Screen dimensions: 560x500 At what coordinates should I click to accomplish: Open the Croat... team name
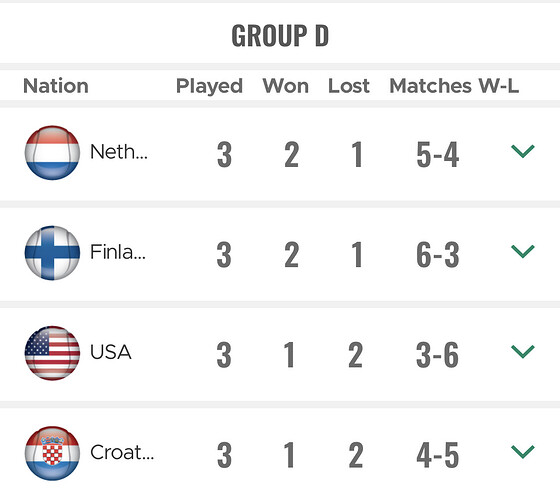pyautogui.click(x=122, y=452)
